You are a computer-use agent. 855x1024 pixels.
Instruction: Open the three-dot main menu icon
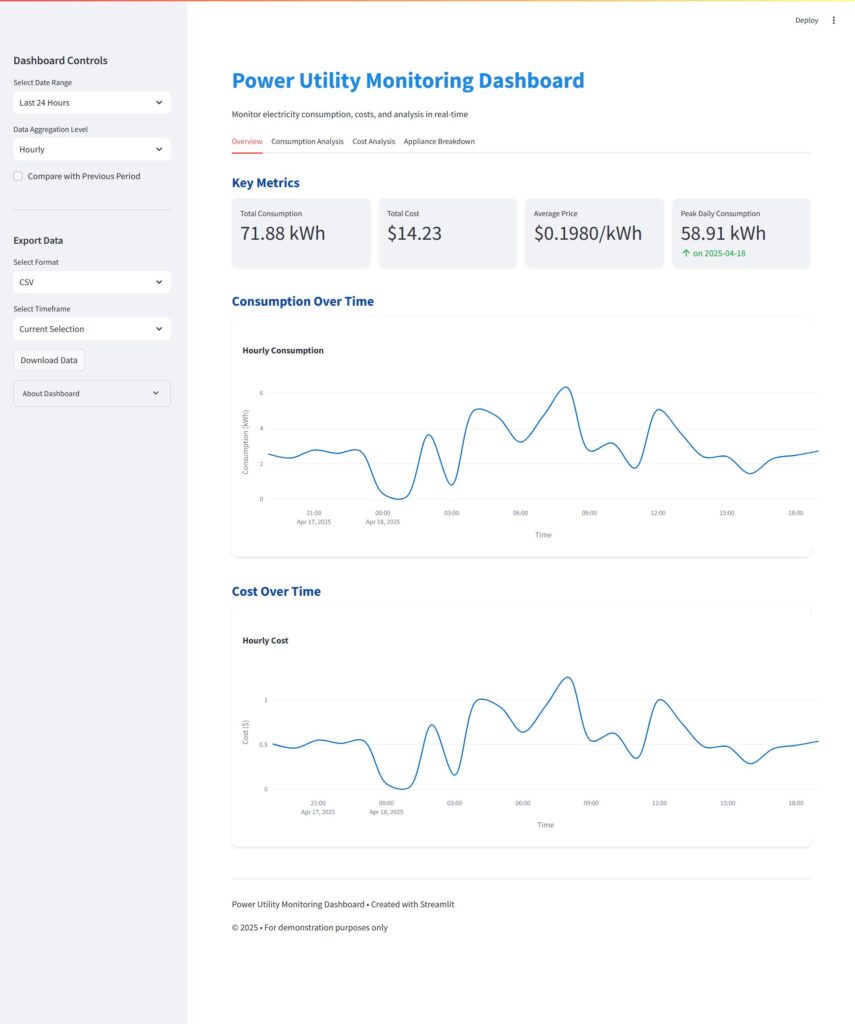click(x=834, y=20)
